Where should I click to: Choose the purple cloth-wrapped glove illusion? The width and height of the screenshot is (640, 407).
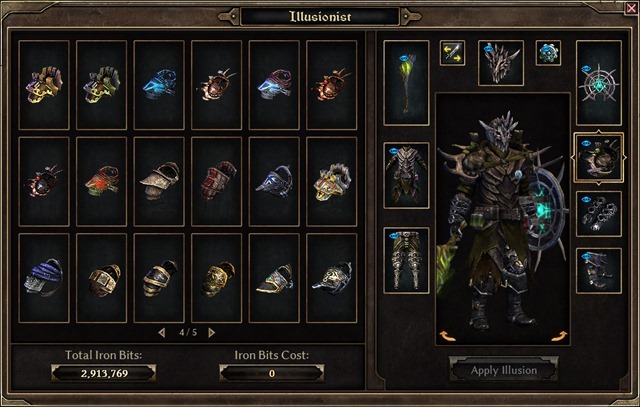tap(44, 278)
